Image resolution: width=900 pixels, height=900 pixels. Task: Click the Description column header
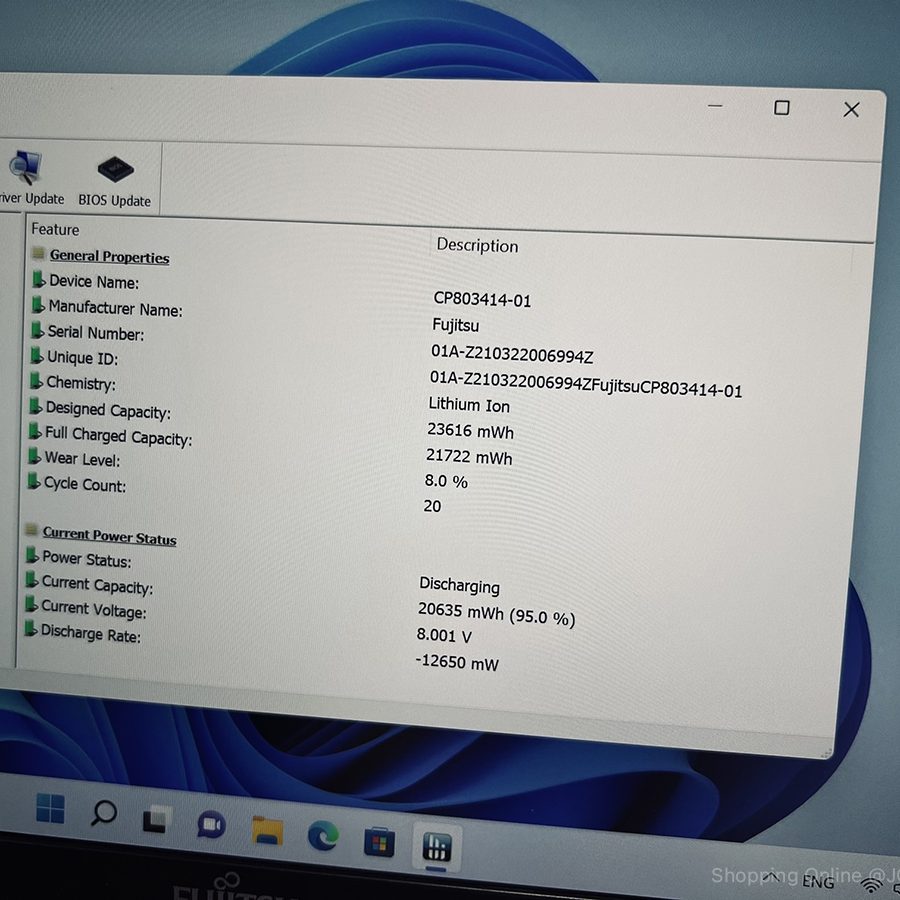[x=478, y=245]
